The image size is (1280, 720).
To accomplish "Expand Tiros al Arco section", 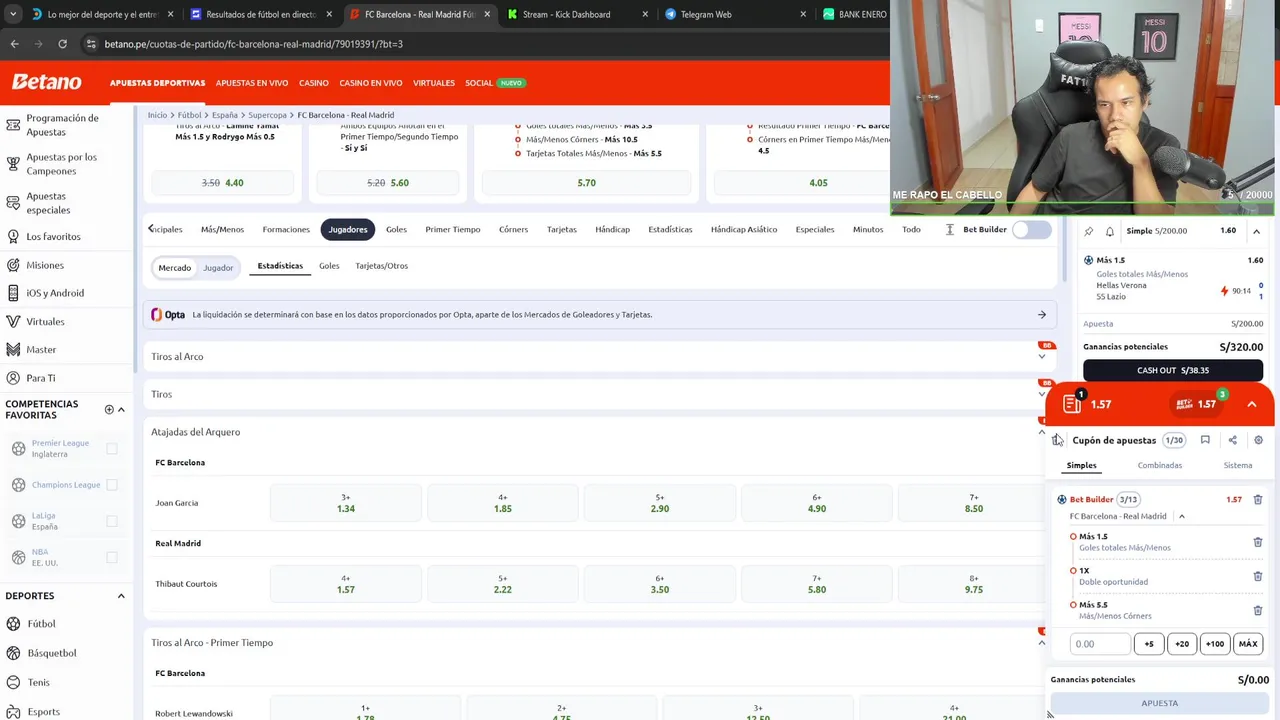I will point(1041,357).
